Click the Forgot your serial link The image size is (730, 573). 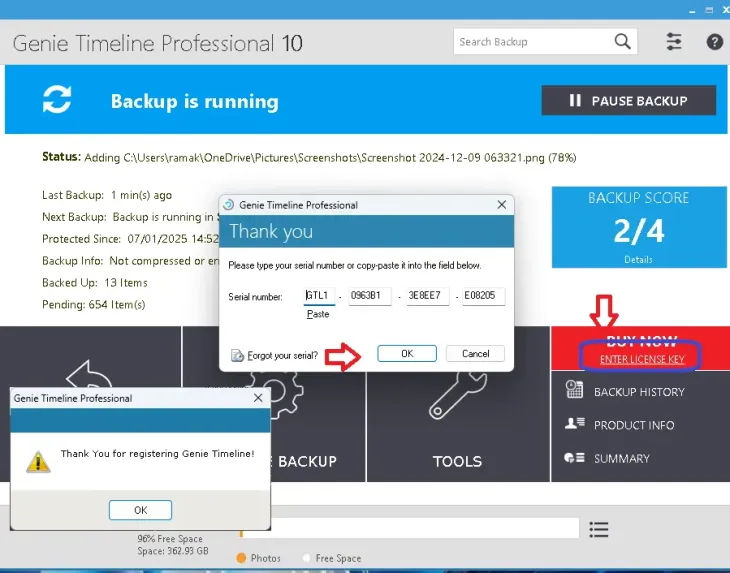pyautogui.click(x=281, y=354)
